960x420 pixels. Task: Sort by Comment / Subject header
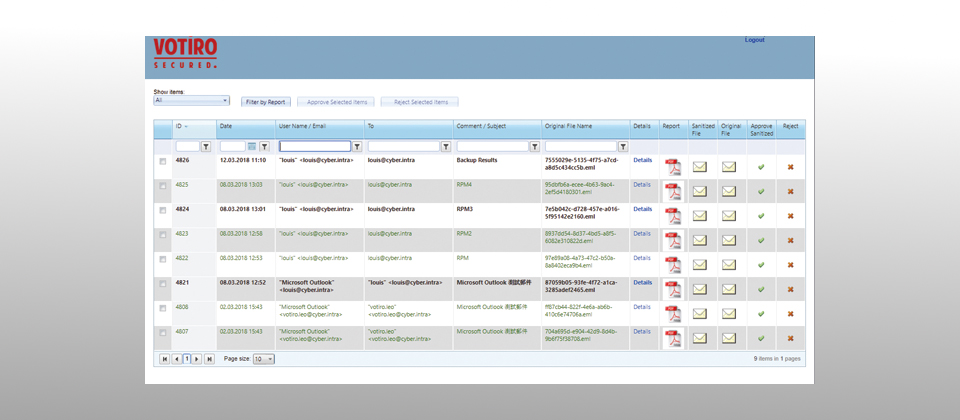pyautogui.click(x=481, y=127)
